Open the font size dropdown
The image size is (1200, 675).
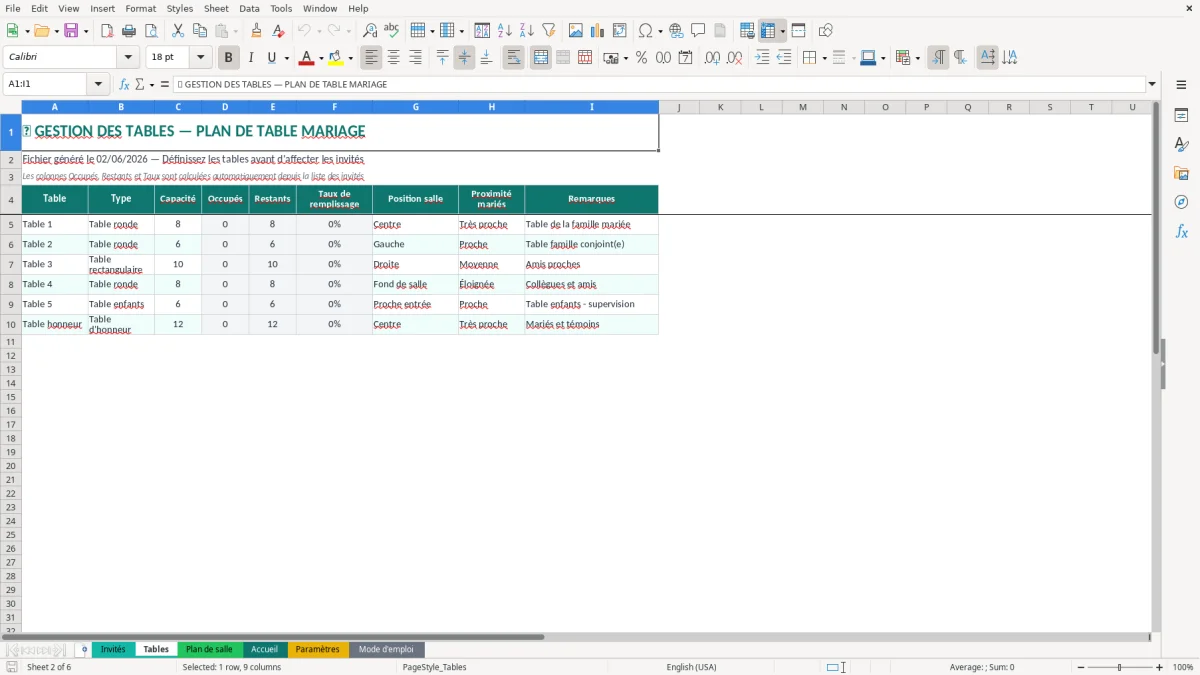click(200, 58)
